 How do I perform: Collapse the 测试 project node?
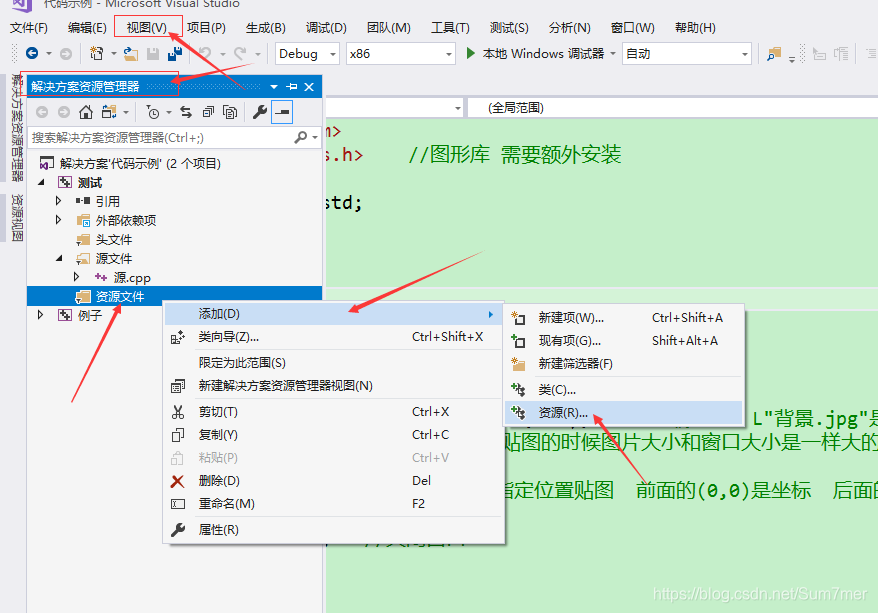[41, 183]
